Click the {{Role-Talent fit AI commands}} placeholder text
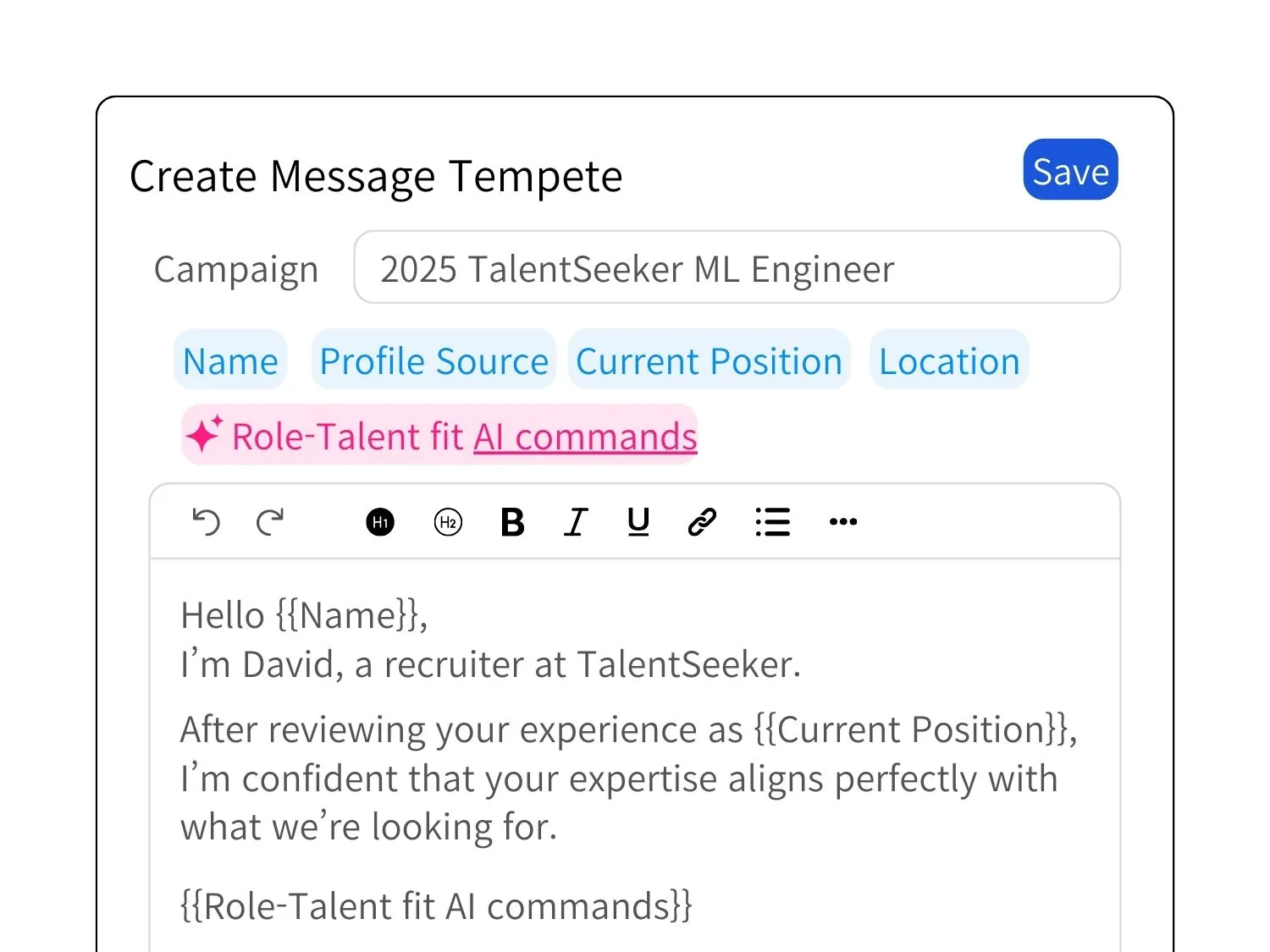The width and height of the screenshot is (1270, 952). click(x=436, y=905)
